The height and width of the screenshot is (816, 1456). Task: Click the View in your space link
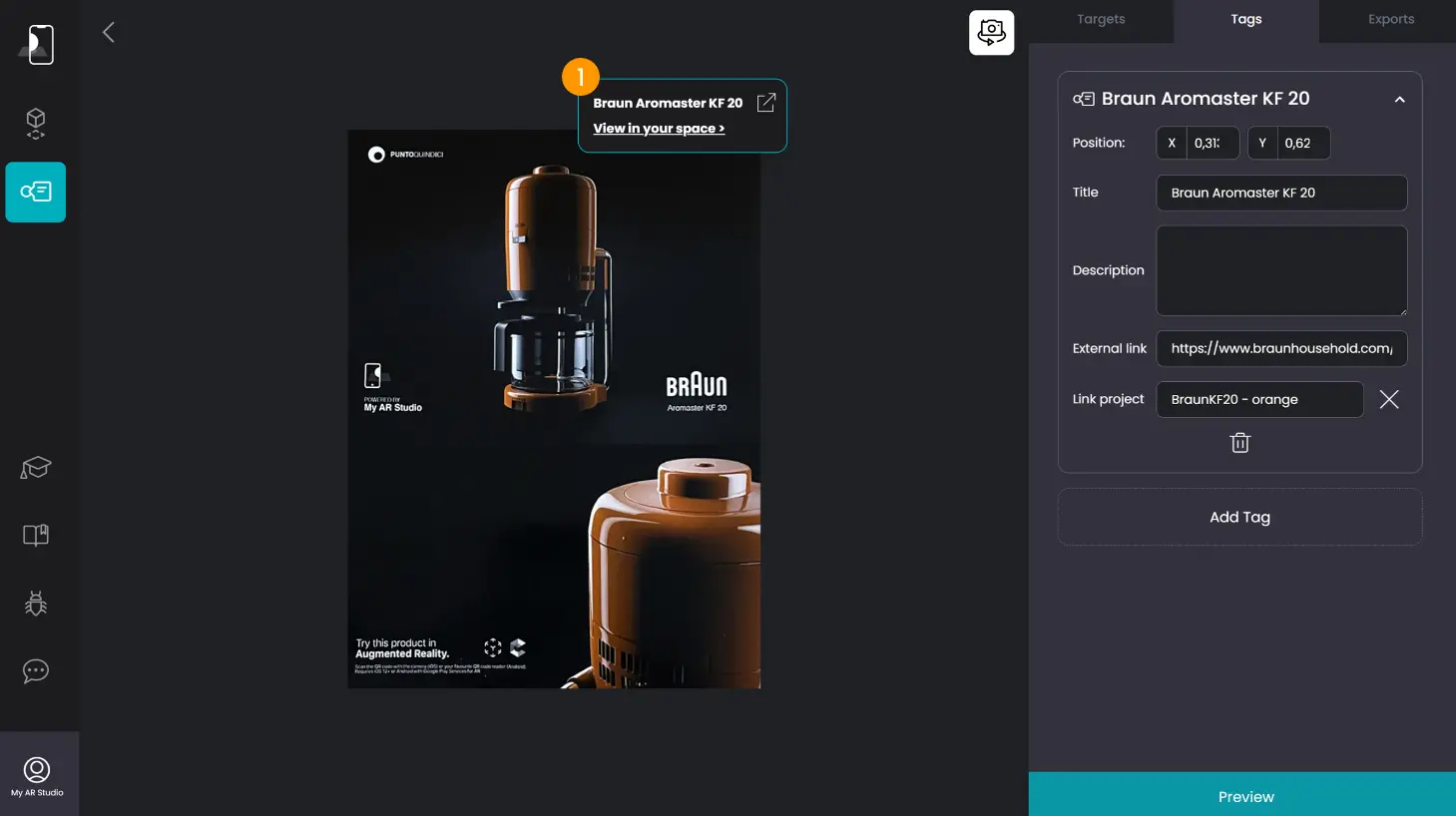click(x=659, y=129)
